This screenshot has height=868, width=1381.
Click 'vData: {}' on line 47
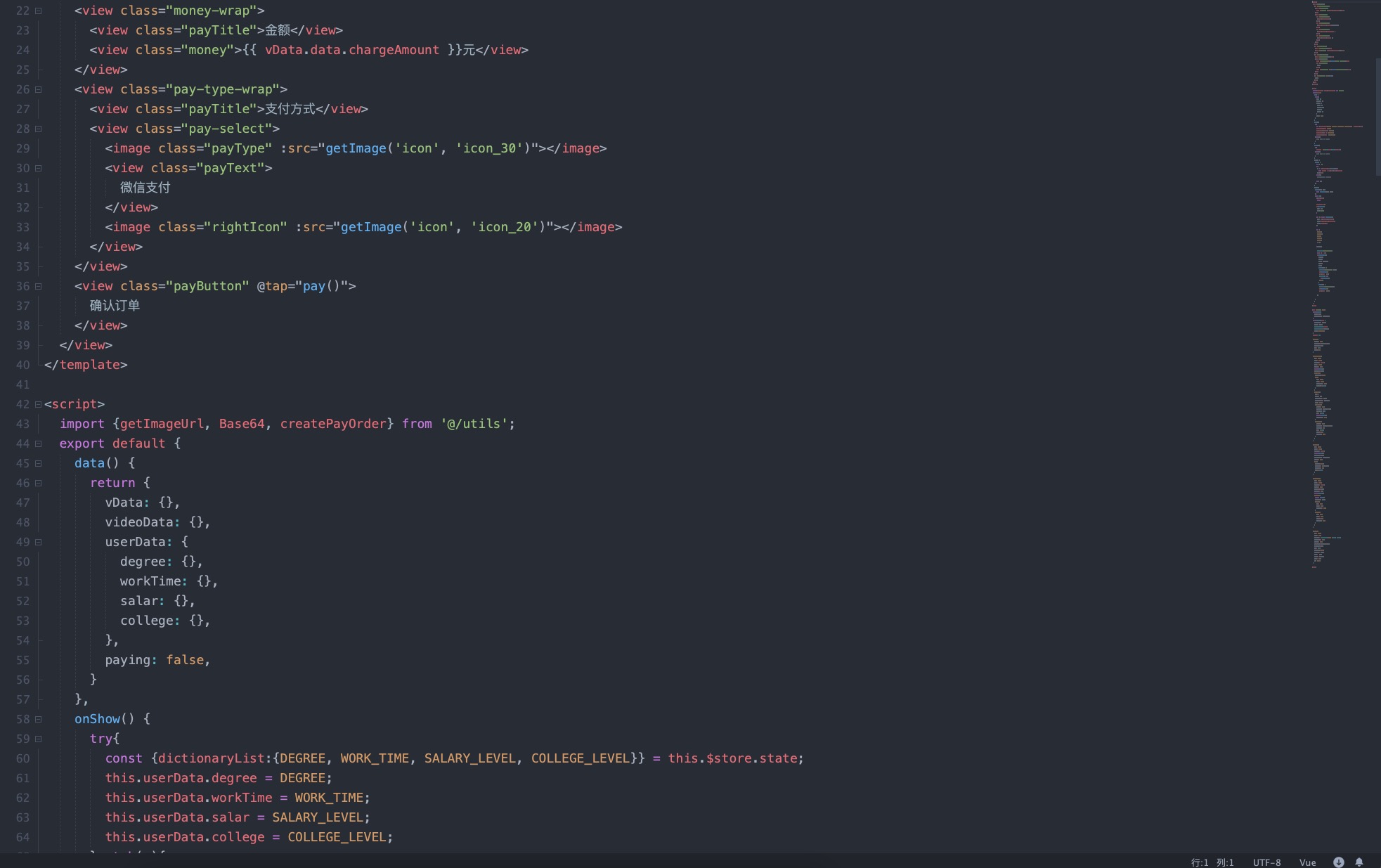139,503
